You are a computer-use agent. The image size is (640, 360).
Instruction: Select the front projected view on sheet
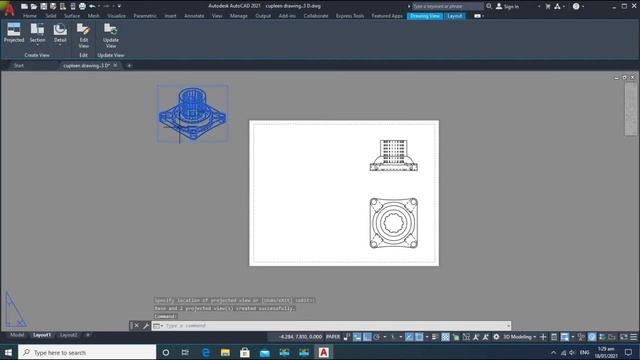[393, 156]
